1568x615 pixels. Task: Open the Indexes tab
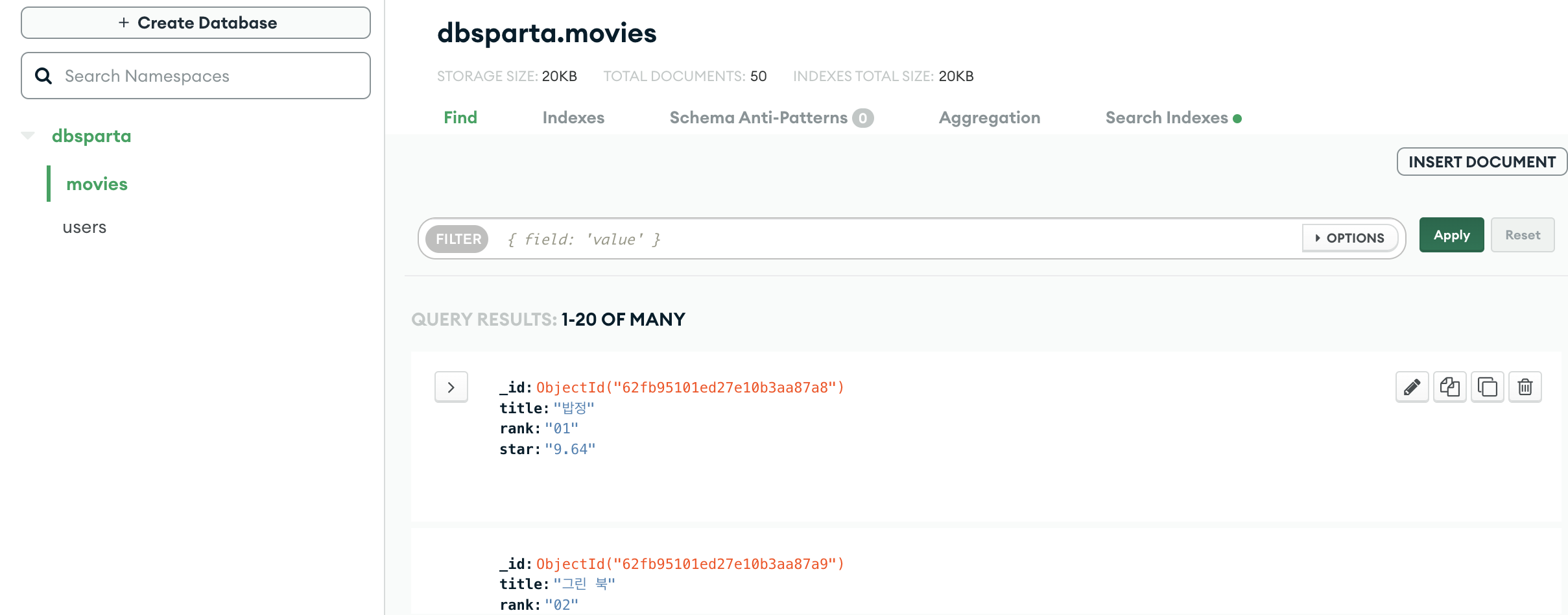[573, 117]
